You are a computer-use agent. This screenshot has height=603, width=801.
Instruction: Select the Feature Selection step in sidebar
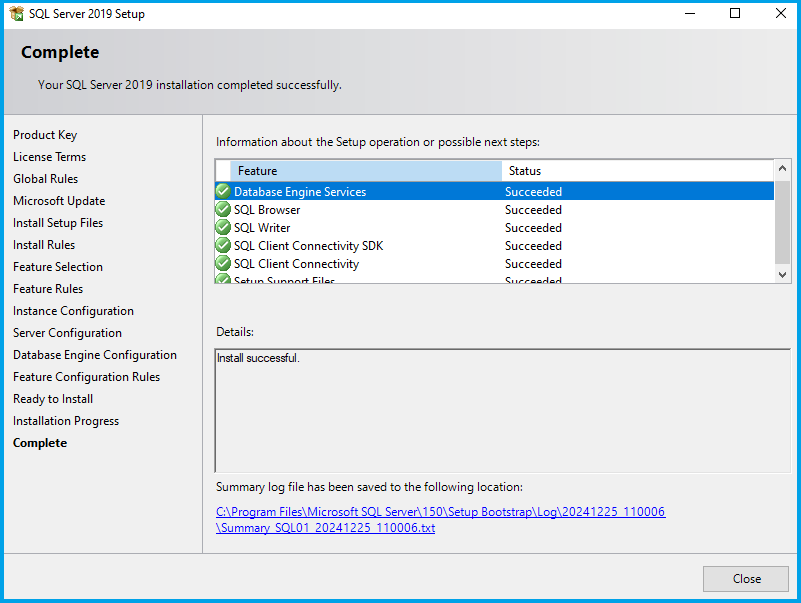[58, 267]
